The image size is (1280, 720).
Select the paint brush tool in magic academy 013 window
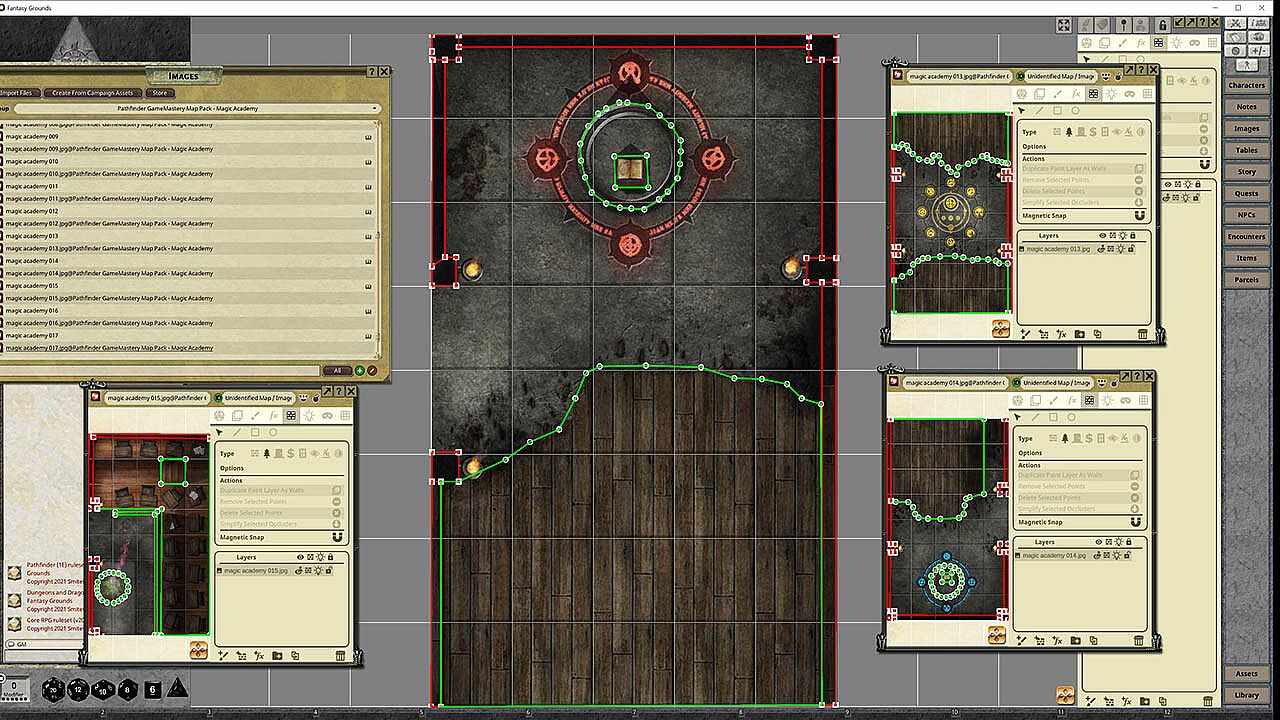tap(1057, 94)
